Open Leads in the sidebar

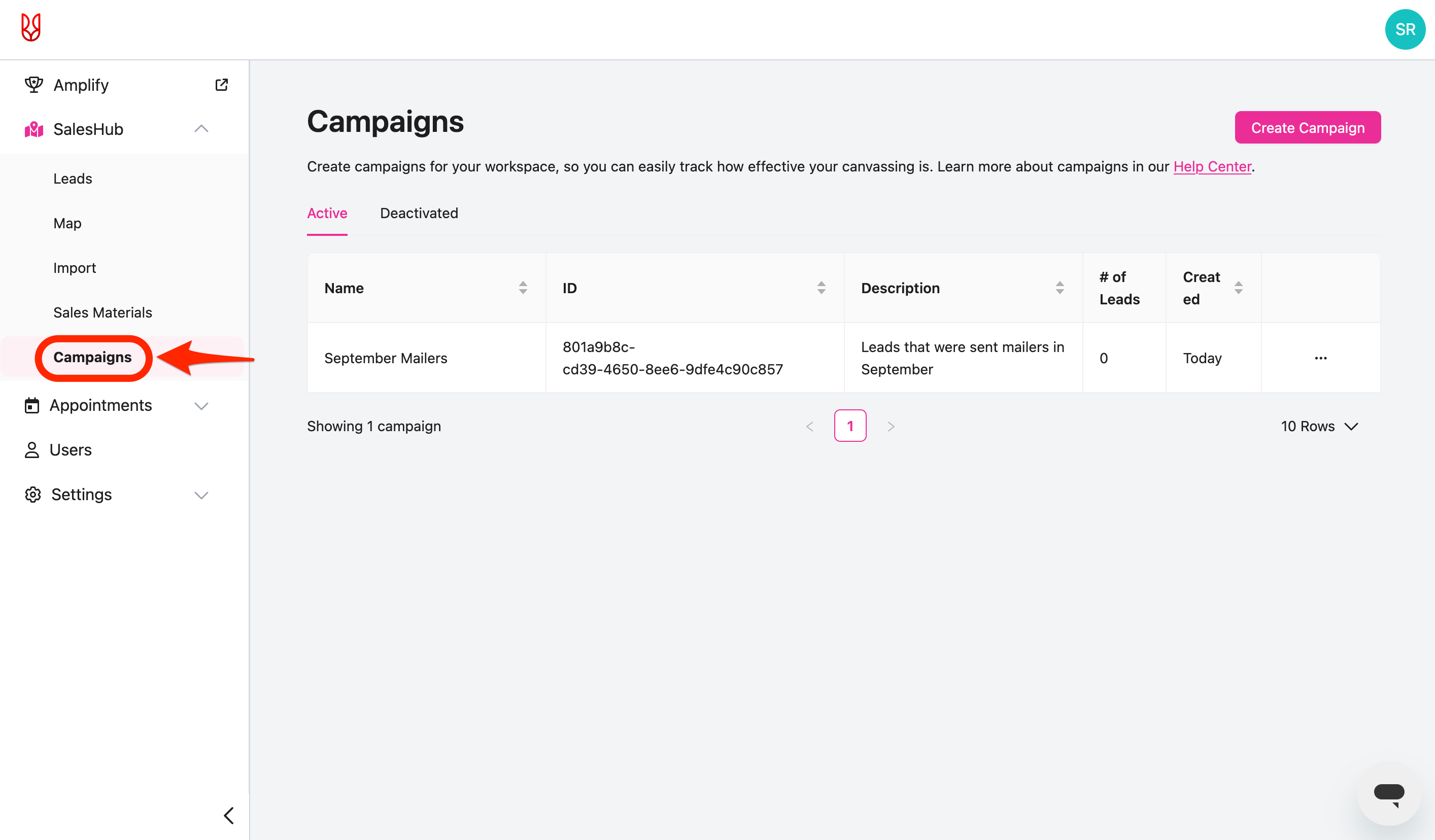coord(73,179)
